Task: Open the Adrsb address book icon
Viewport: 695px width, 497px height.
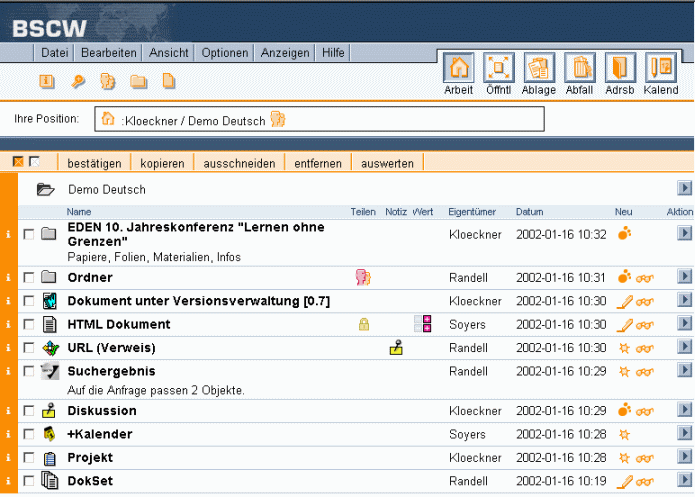Action: (620, 68)
